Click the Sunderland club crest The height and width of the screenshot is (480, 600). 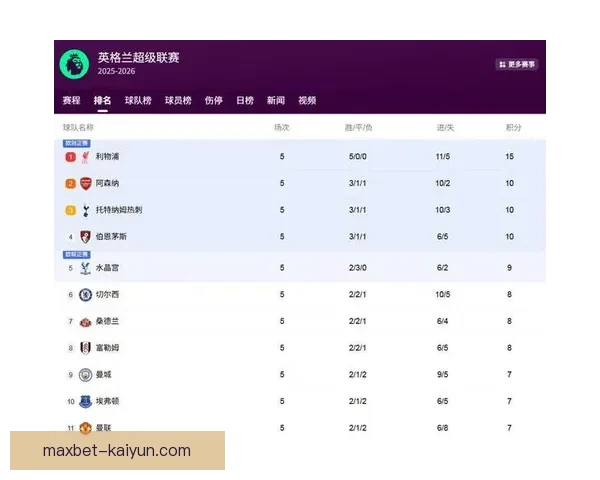(85, 322)
